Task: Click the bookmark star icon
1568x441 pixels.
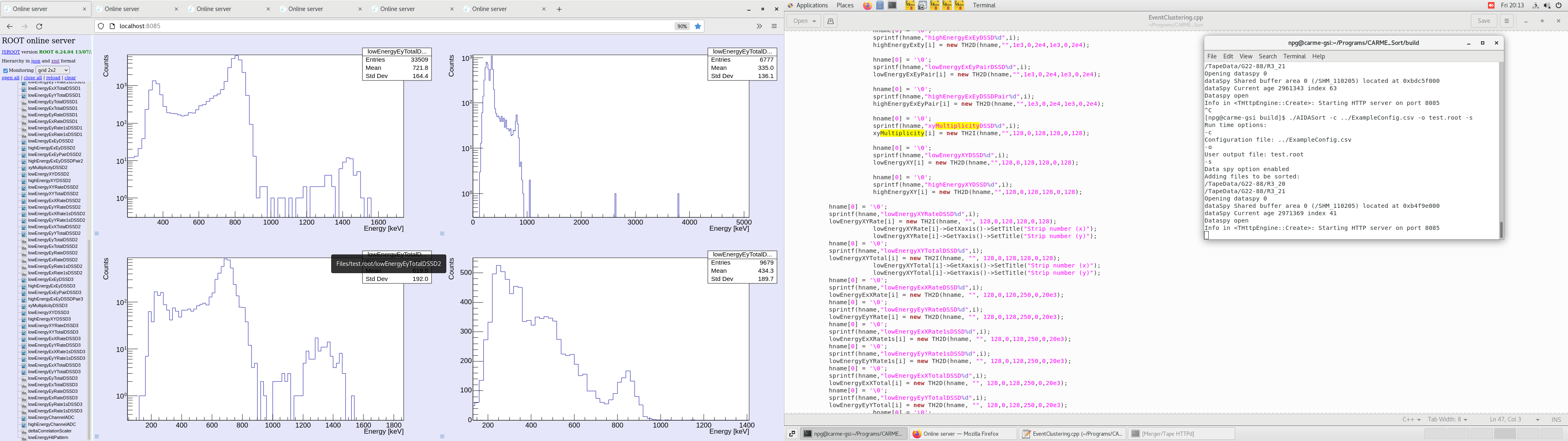Action: click(x=698, y=26)
